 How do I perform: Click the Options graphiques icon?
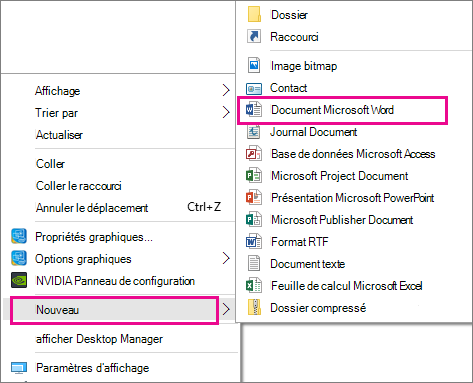(19, 258)
